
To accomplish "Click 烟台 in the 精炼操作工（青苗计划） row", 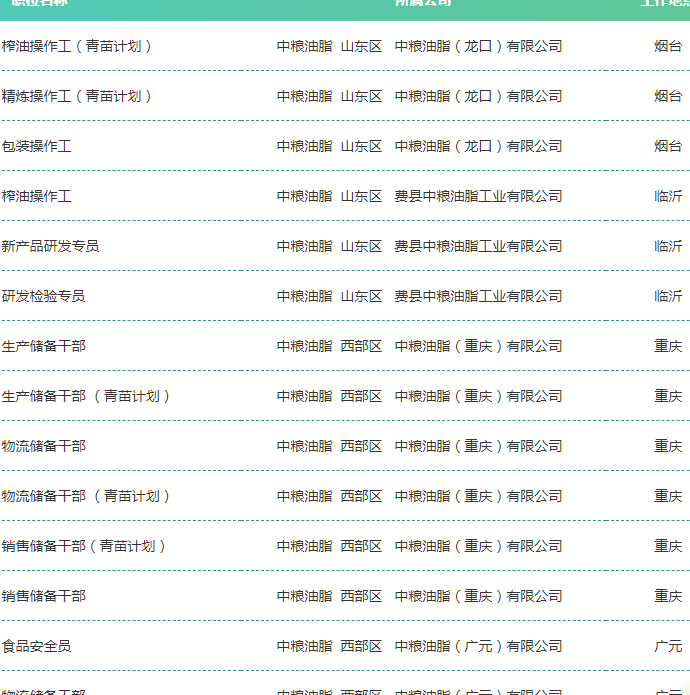I will click(668, 96).
